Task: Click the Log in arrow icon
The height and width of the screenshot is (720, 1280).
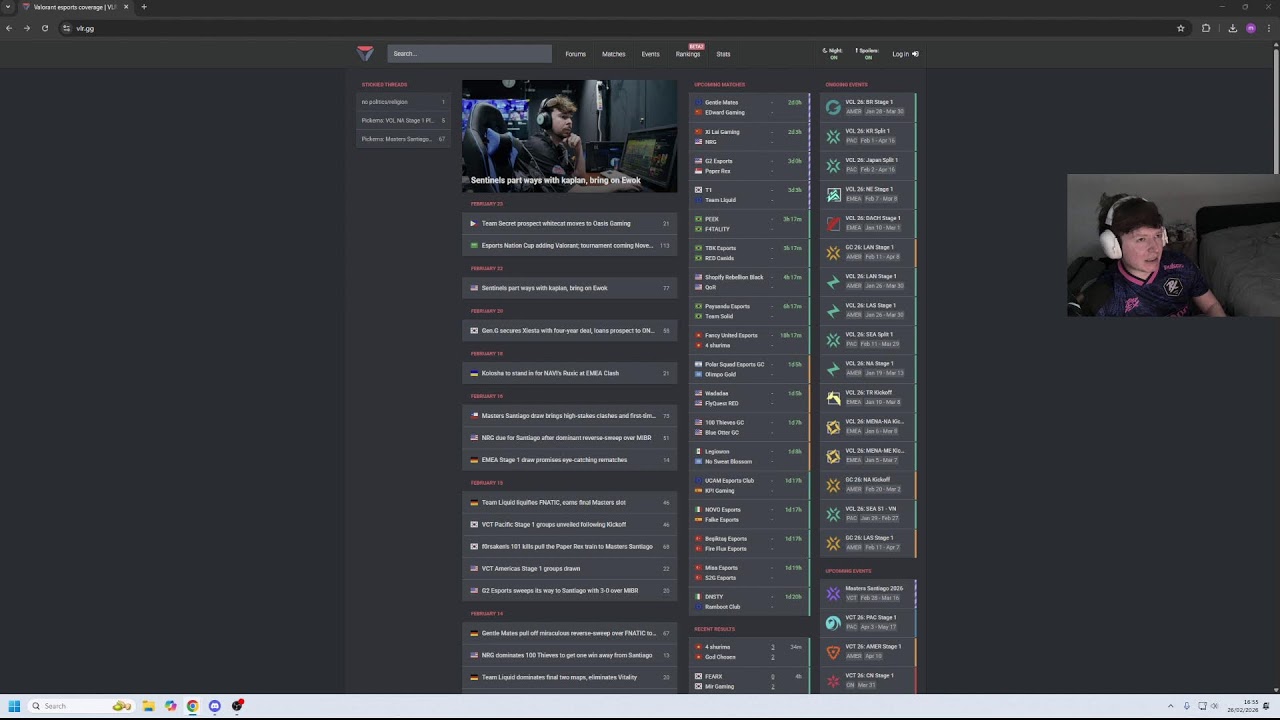Action: (915, 54)
